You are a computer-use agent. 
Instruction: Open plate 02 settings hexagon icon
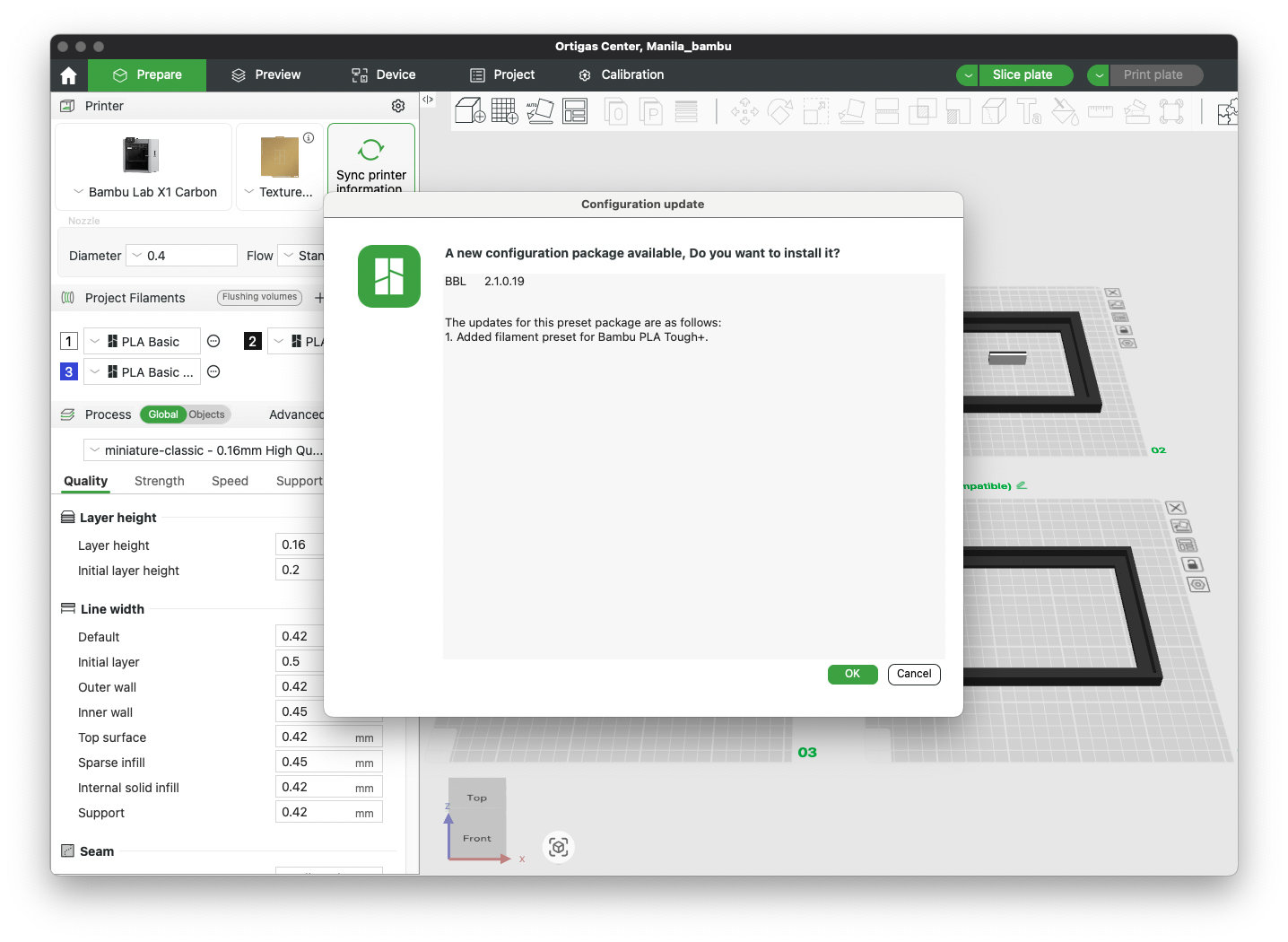(x=1128, y=343)
